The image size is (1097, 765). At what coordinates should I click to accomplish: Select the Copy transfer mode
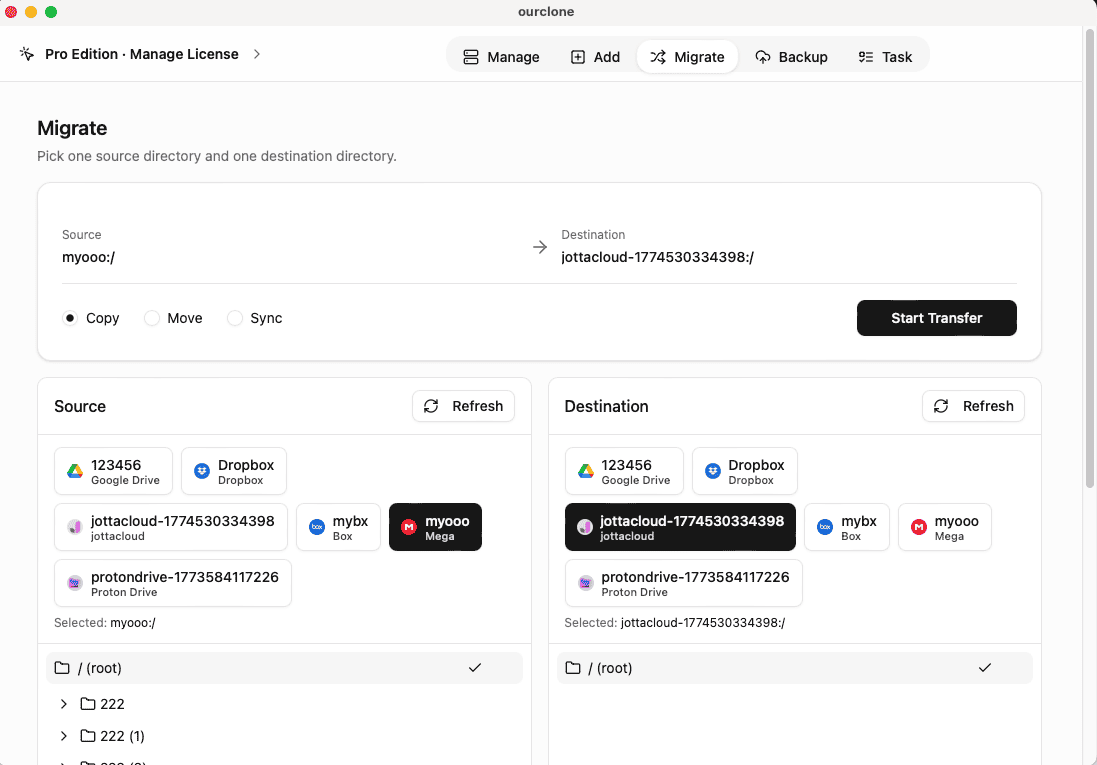click(69, 317)
